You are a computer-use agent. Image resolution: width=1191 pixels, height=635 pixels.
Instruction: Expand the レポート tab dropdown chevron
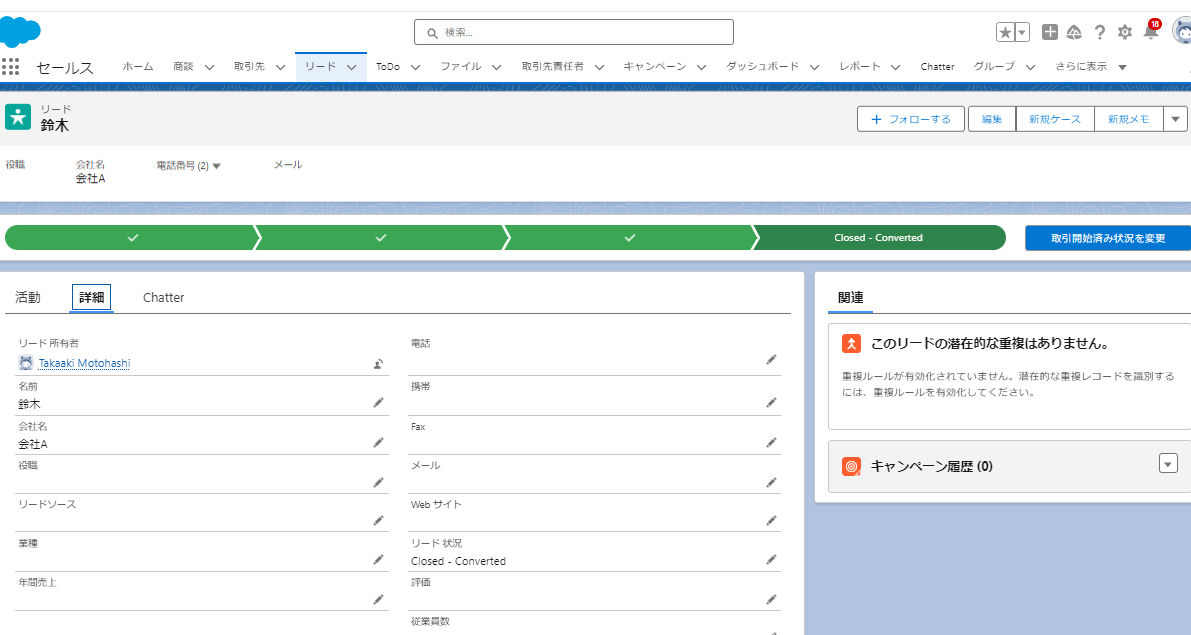point(896,67)
